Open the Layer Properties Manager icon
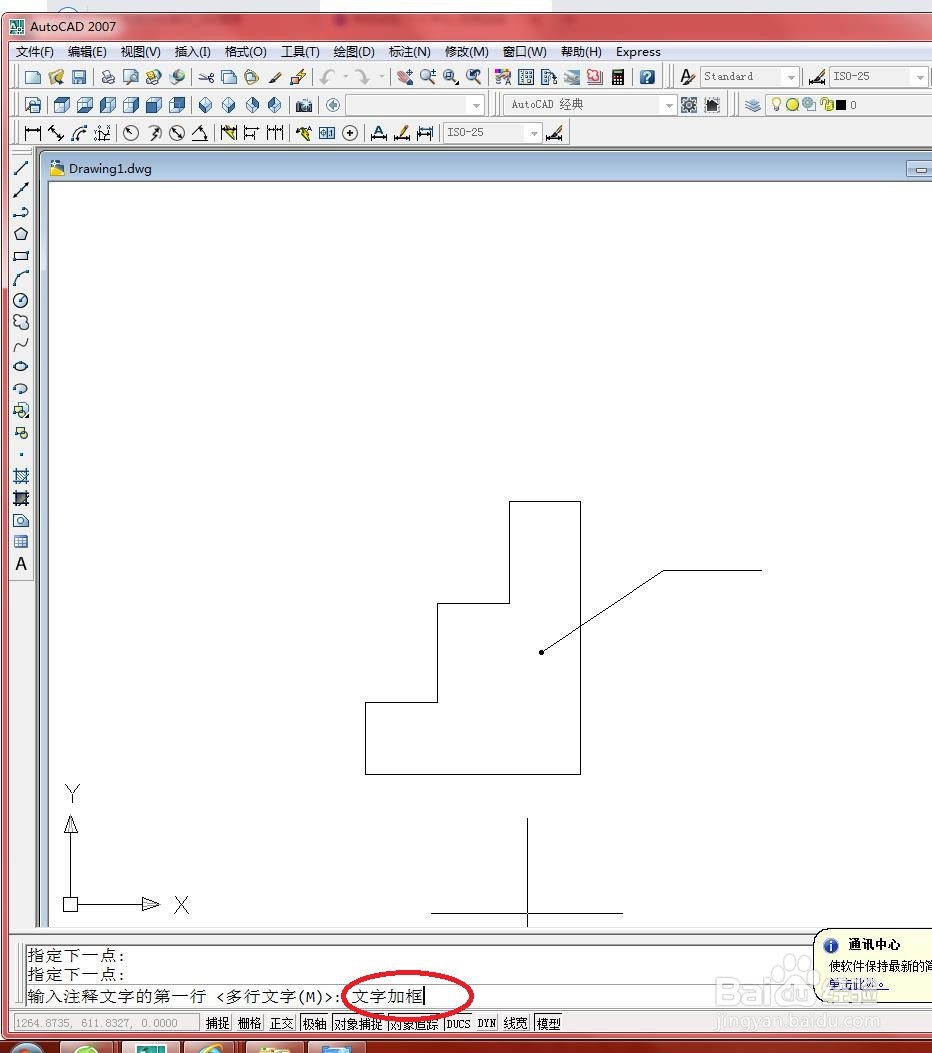This screenshot has height=1053, width=932. (x=753, y=105)
